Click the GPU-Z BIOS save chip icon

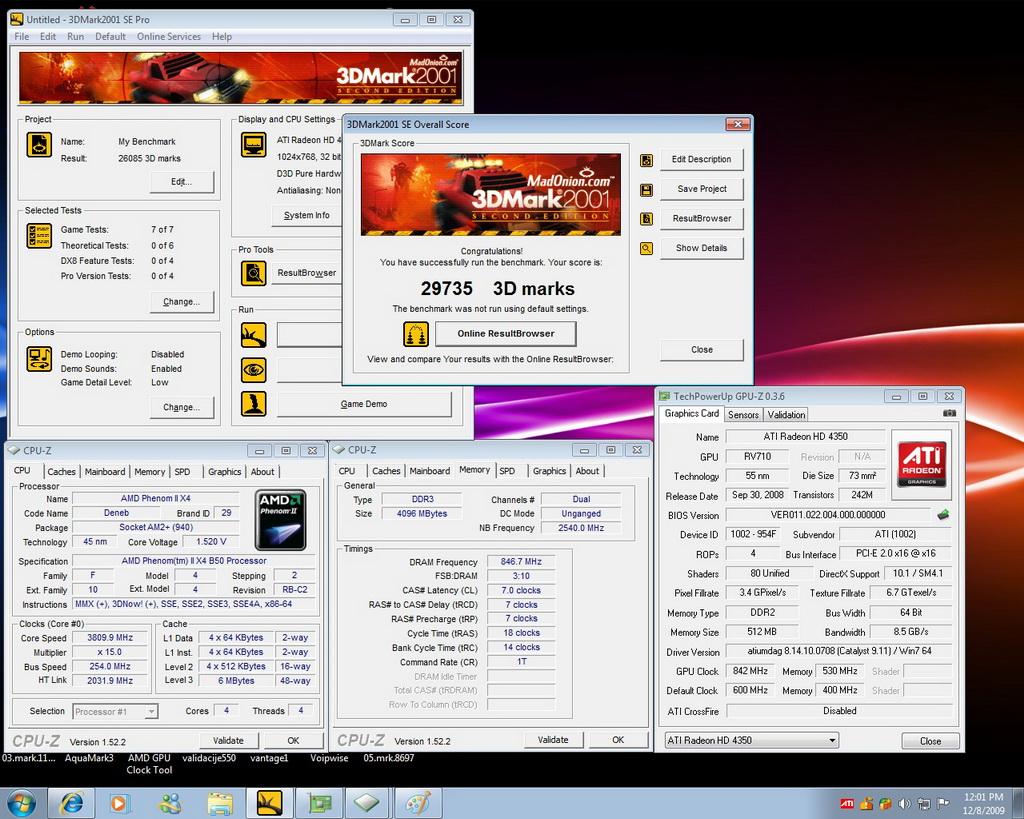click(943, 515)
